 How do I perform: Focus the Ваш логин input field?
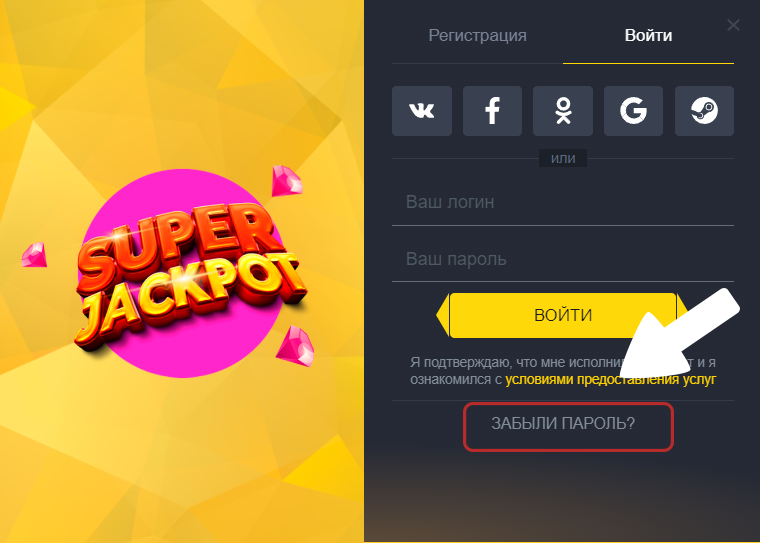(x=563, y=202)
